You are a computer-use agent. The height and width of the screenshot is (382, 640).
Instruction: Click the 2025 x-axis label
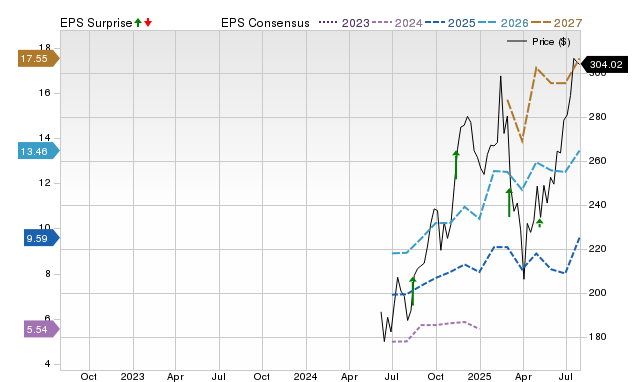(x=479, y=376)
